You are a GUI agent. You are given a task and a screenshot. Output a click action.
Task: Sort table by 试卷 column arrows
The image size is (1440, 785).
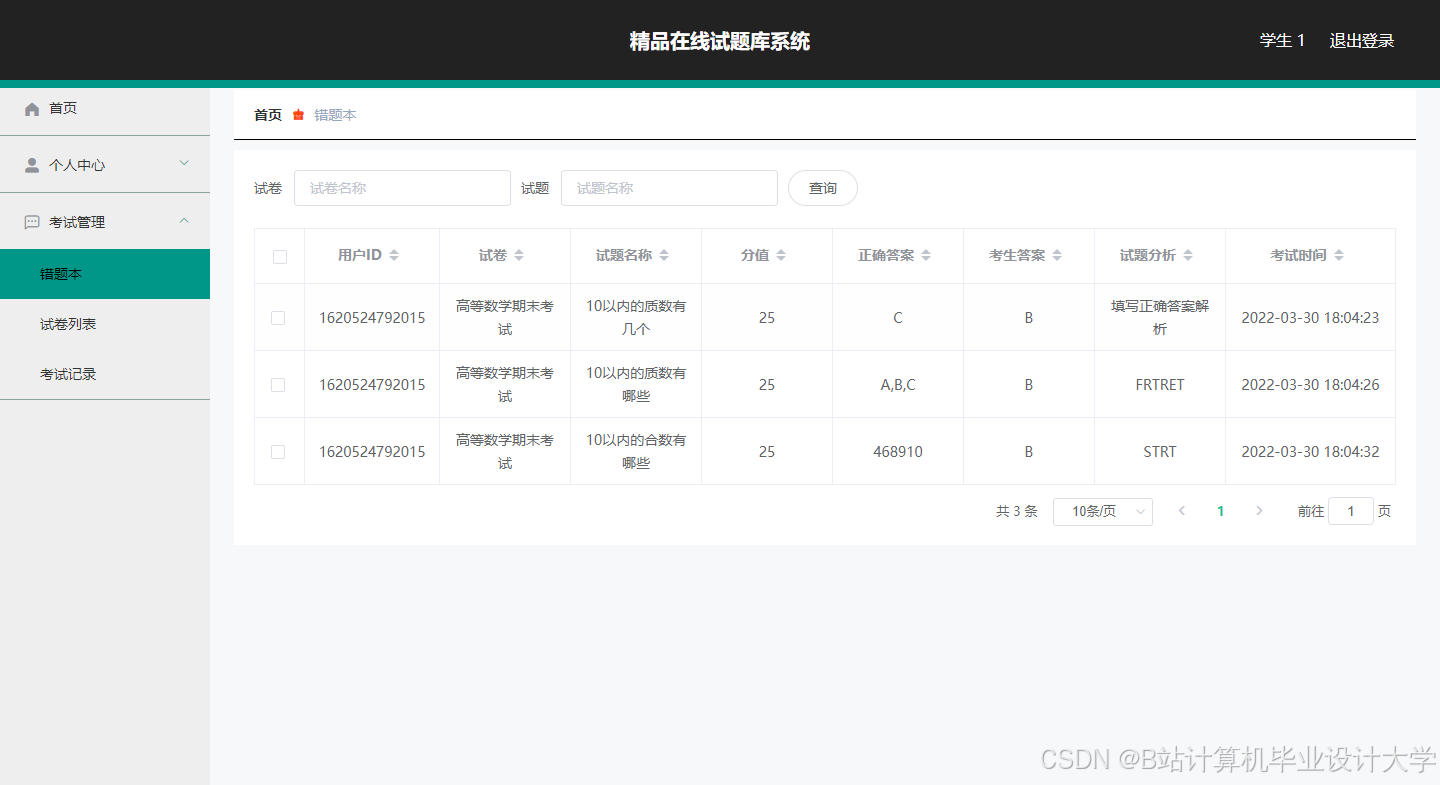click(519, 256)
